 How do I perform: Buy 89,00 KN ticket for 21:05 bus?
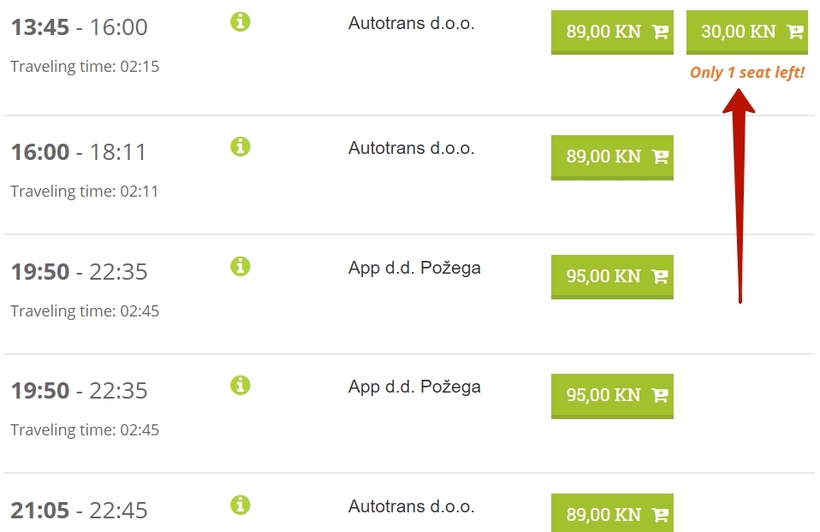[x=612, y=513]
